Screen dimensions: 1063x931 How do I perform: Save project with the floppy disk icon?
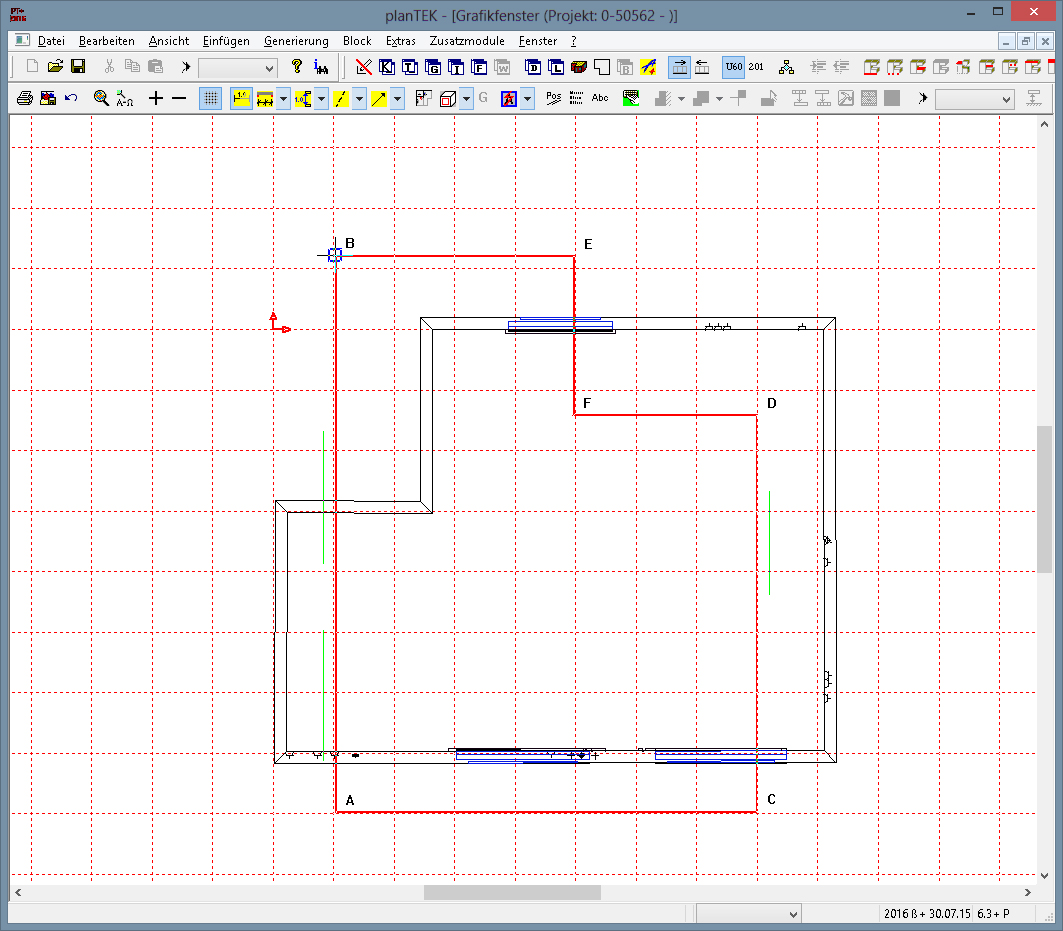coord(78,67)
